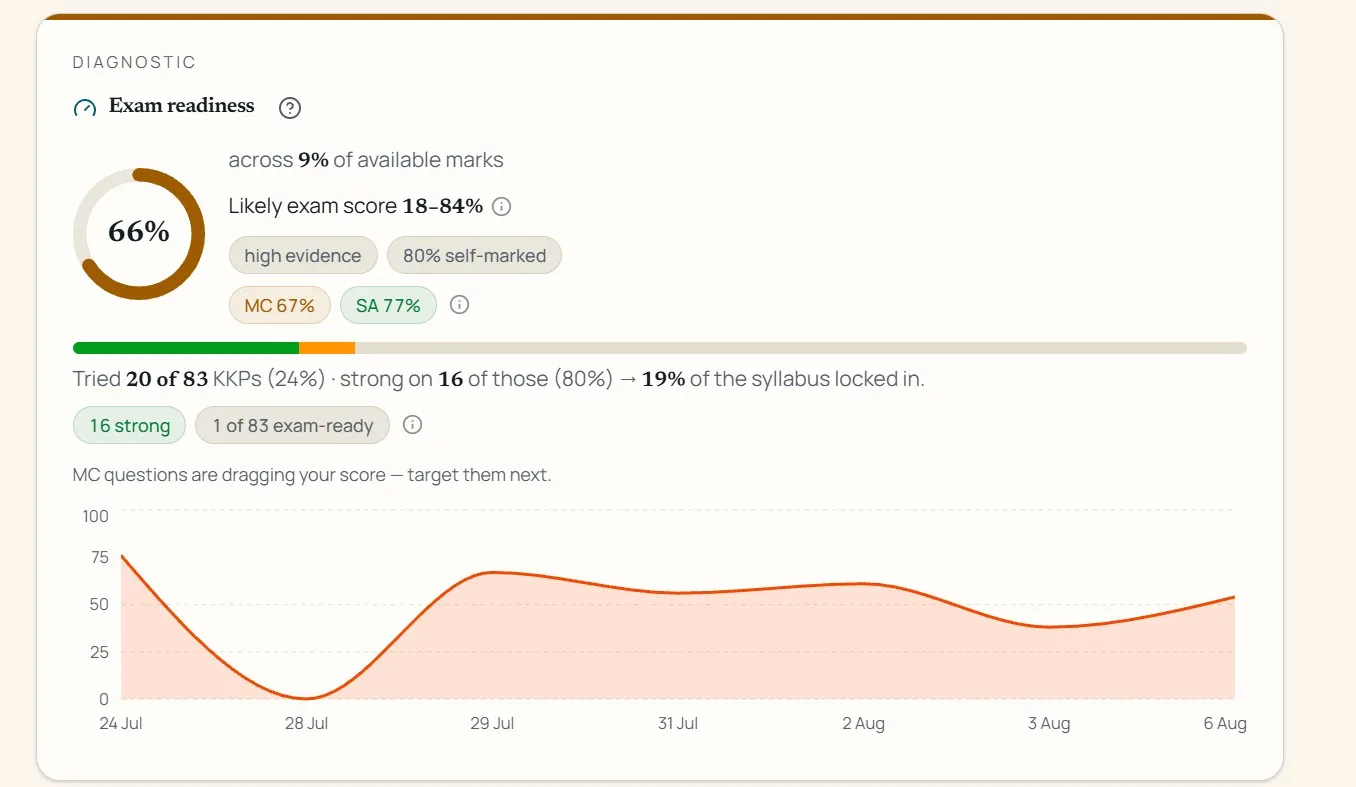Image resolution: width=1356 pixels, height=787 pixels.
Task: Click the 6 Aug endpoint on the chart
Action: [x=1234, y=597]
